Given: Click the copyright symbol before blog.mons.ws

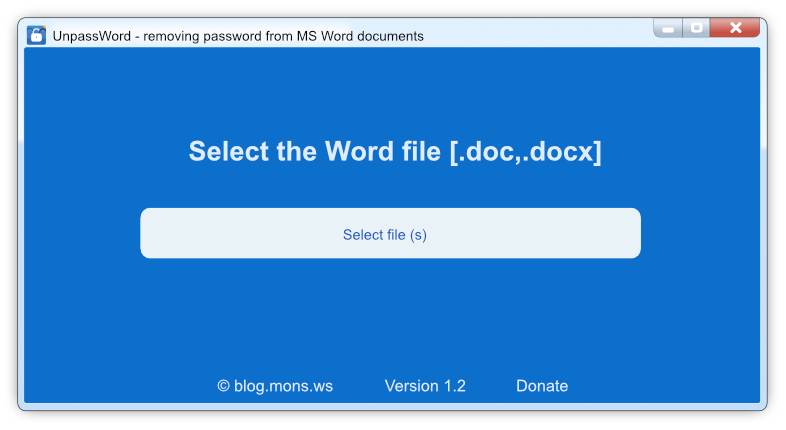Looking at the screenshot, I should pos(224,386).
